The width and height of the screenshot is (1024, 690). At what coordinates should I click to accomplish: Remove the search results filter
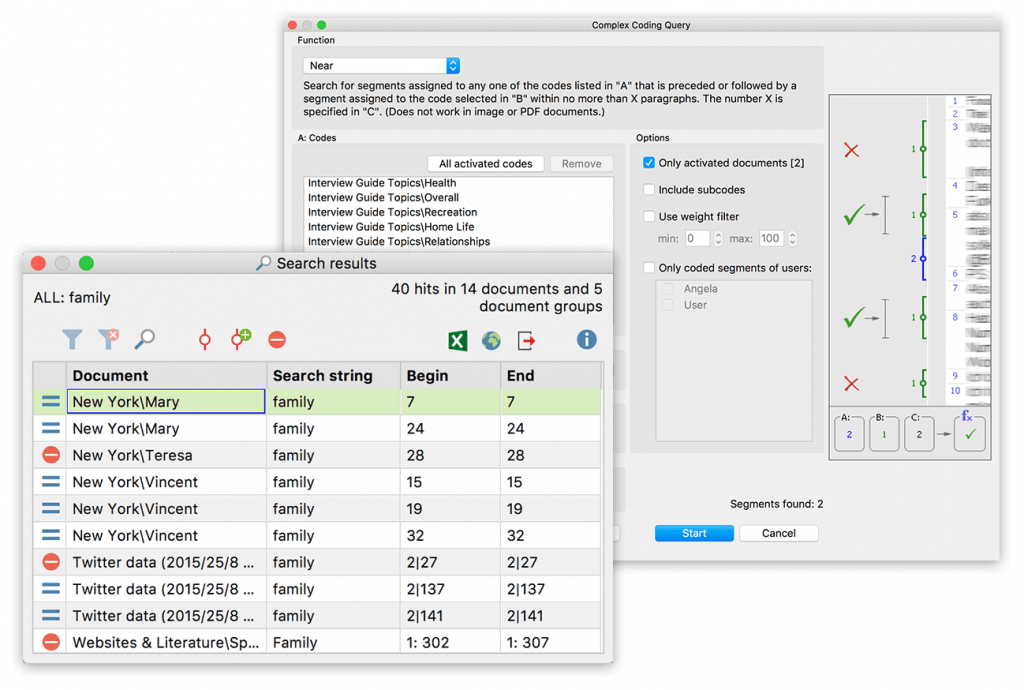point(108,340)
